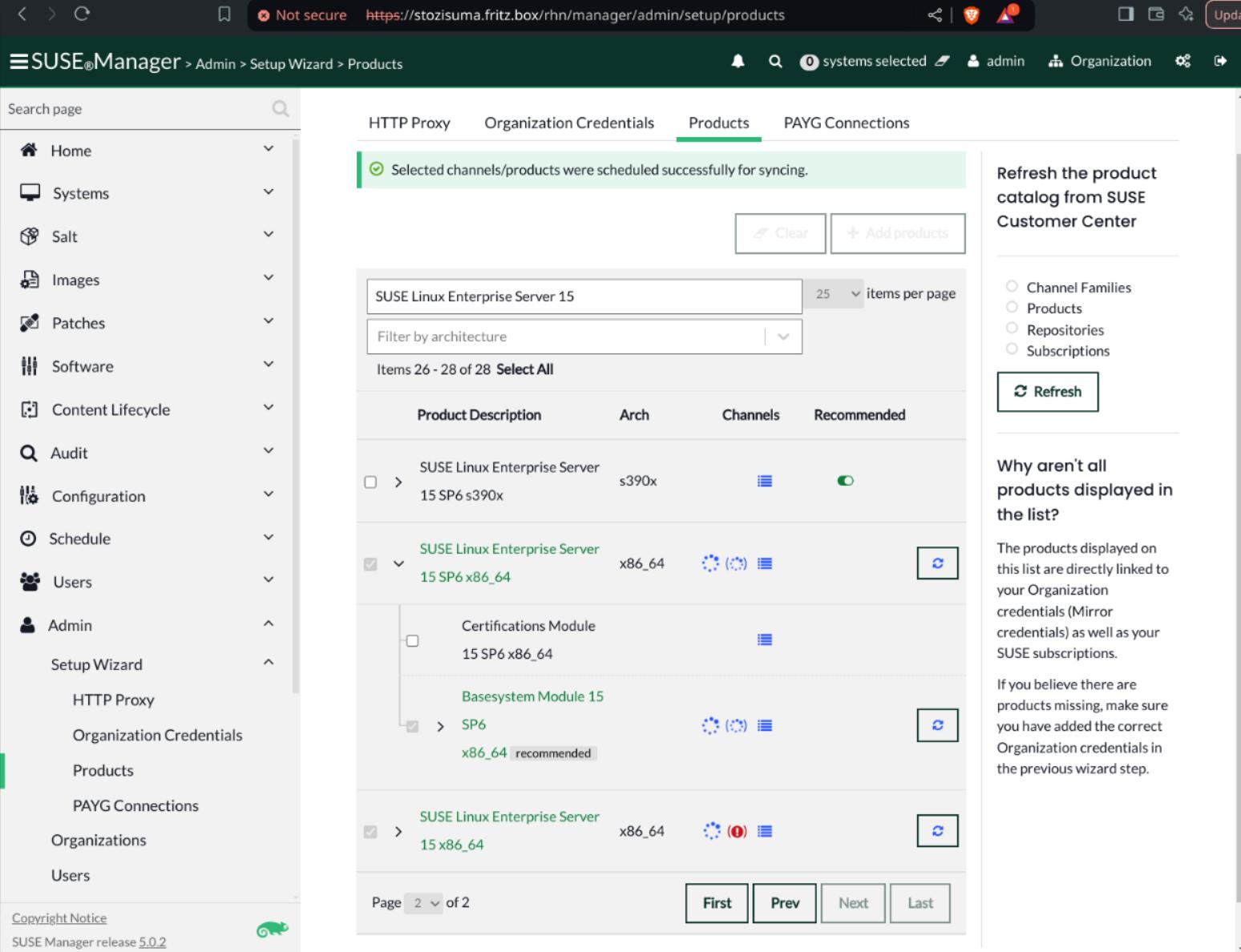Open the search magnifier in header
1241x952 pixels.
click(x=774, y=62)
